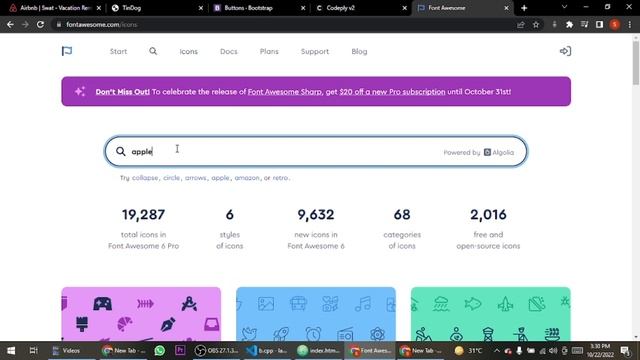Click the share page icon in the address bar
This screenshot has height=360, width=640.
click(x=520, y=25)
